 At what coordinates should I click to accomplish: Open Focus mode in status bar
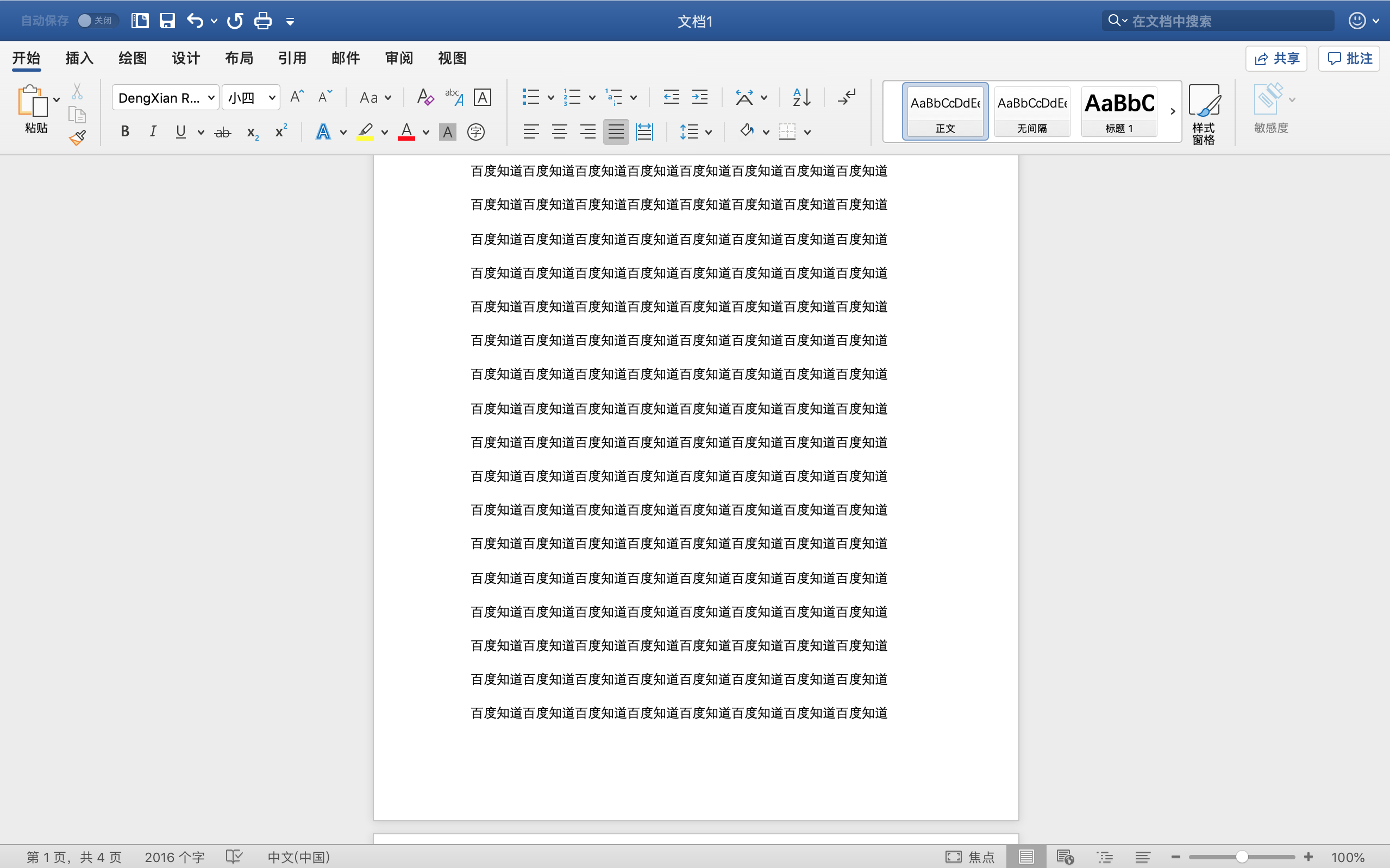click(x=970, y=857)
